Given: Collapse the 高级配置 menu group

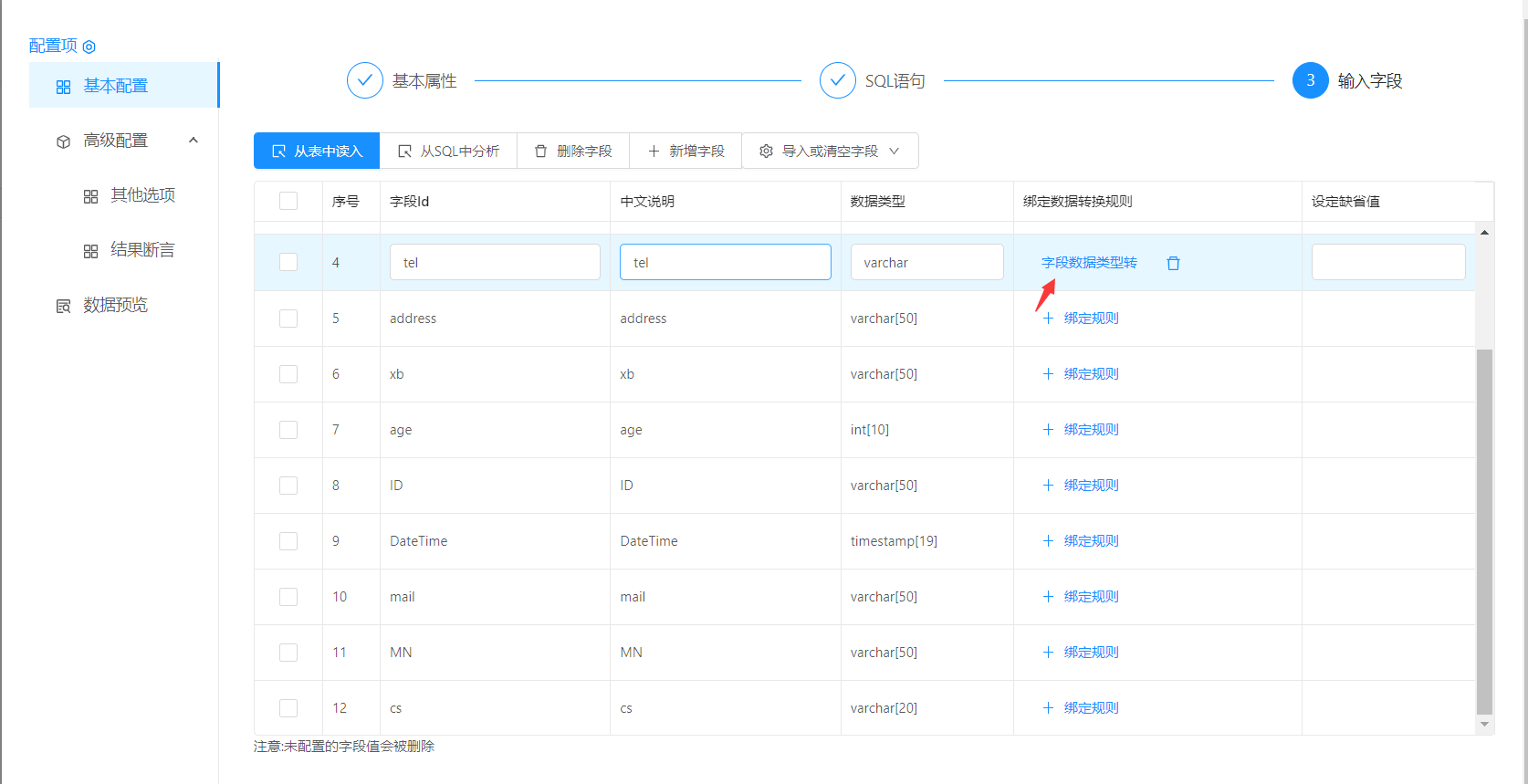Looking at the screenshot, I should point(193,141).
